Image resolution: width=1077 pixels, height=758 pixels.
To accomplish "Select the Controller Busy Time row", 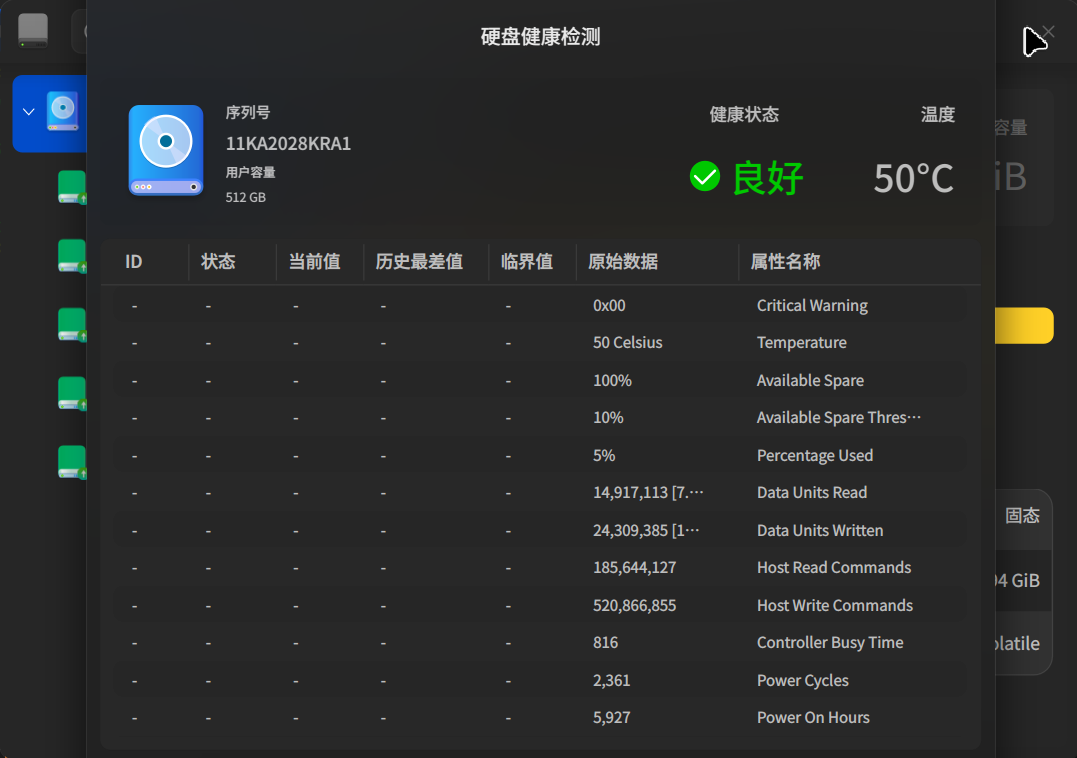I will click(540, 642).
